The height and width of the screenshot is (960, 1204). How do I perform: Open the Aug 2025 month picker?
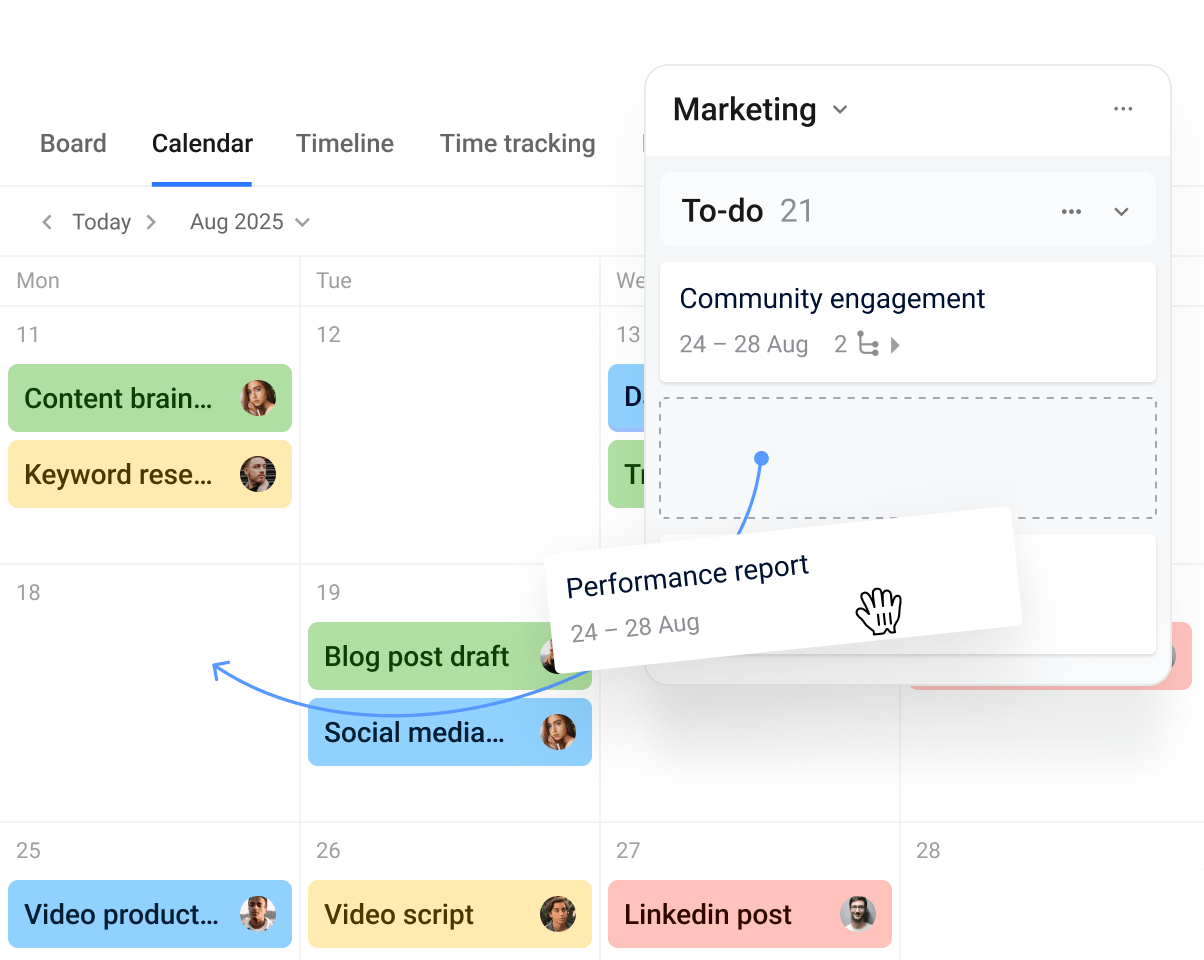pos(249,222)
